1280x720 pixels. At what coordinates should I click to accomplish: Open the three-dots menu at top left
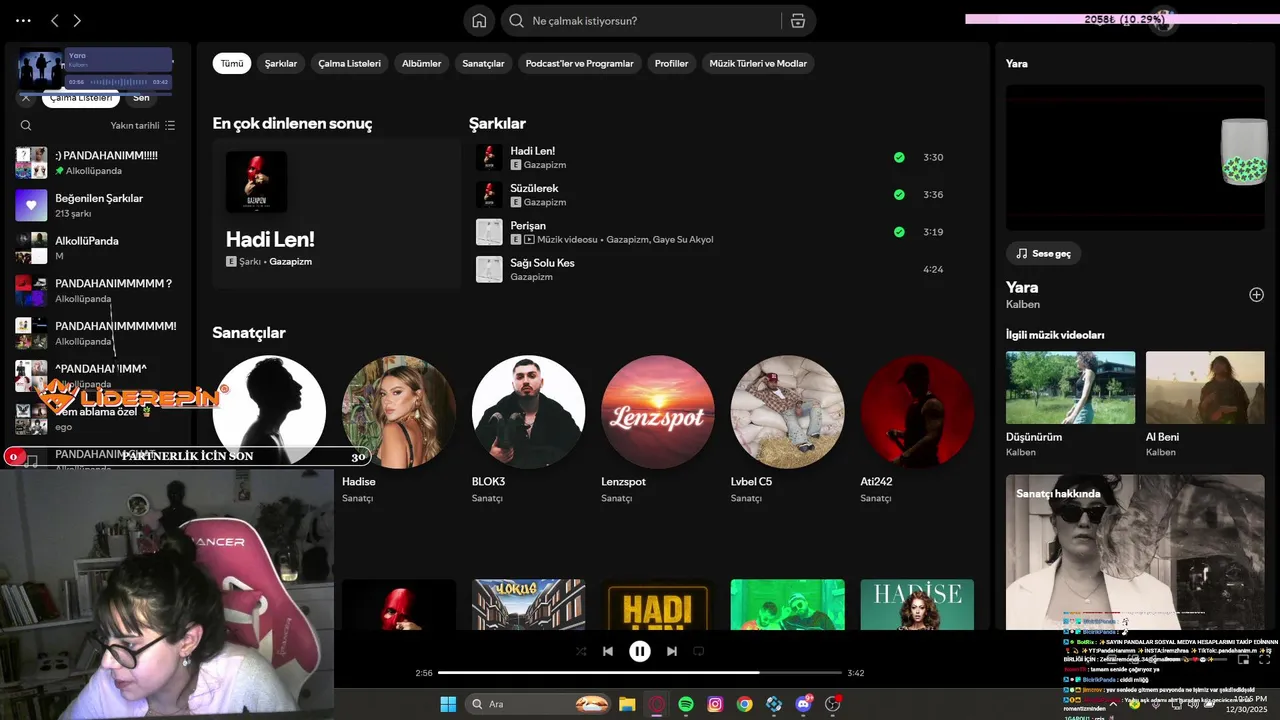23,21
